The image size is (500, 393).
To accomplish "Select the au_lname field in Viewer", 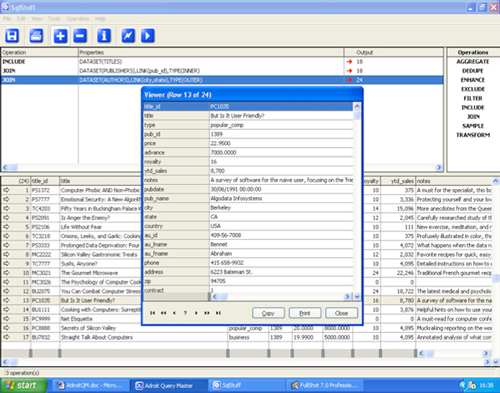I will point(248,244).
